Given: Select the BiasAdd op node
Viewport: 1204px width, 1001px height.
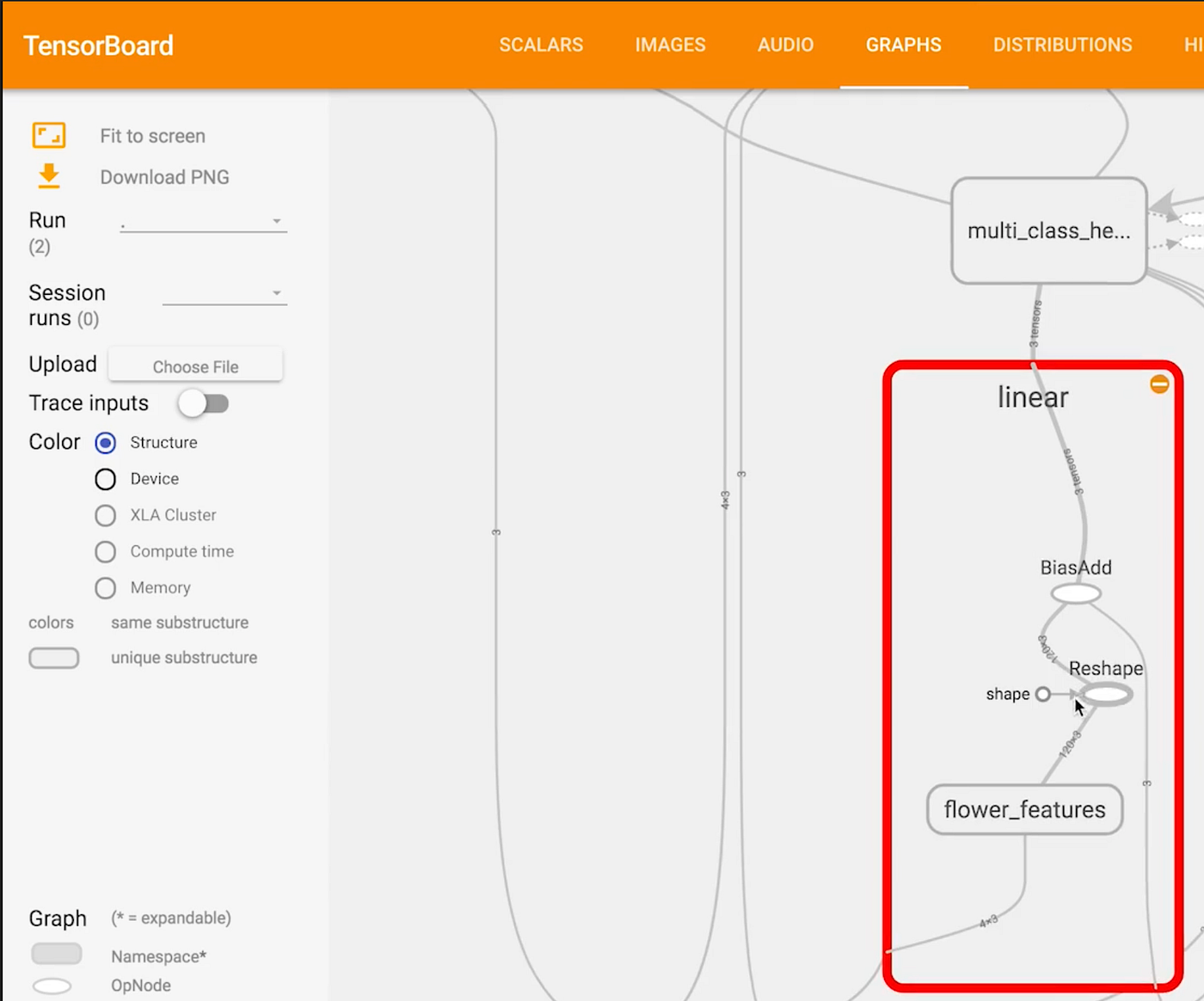Looking at the screenshot, I should (1075, 593).
